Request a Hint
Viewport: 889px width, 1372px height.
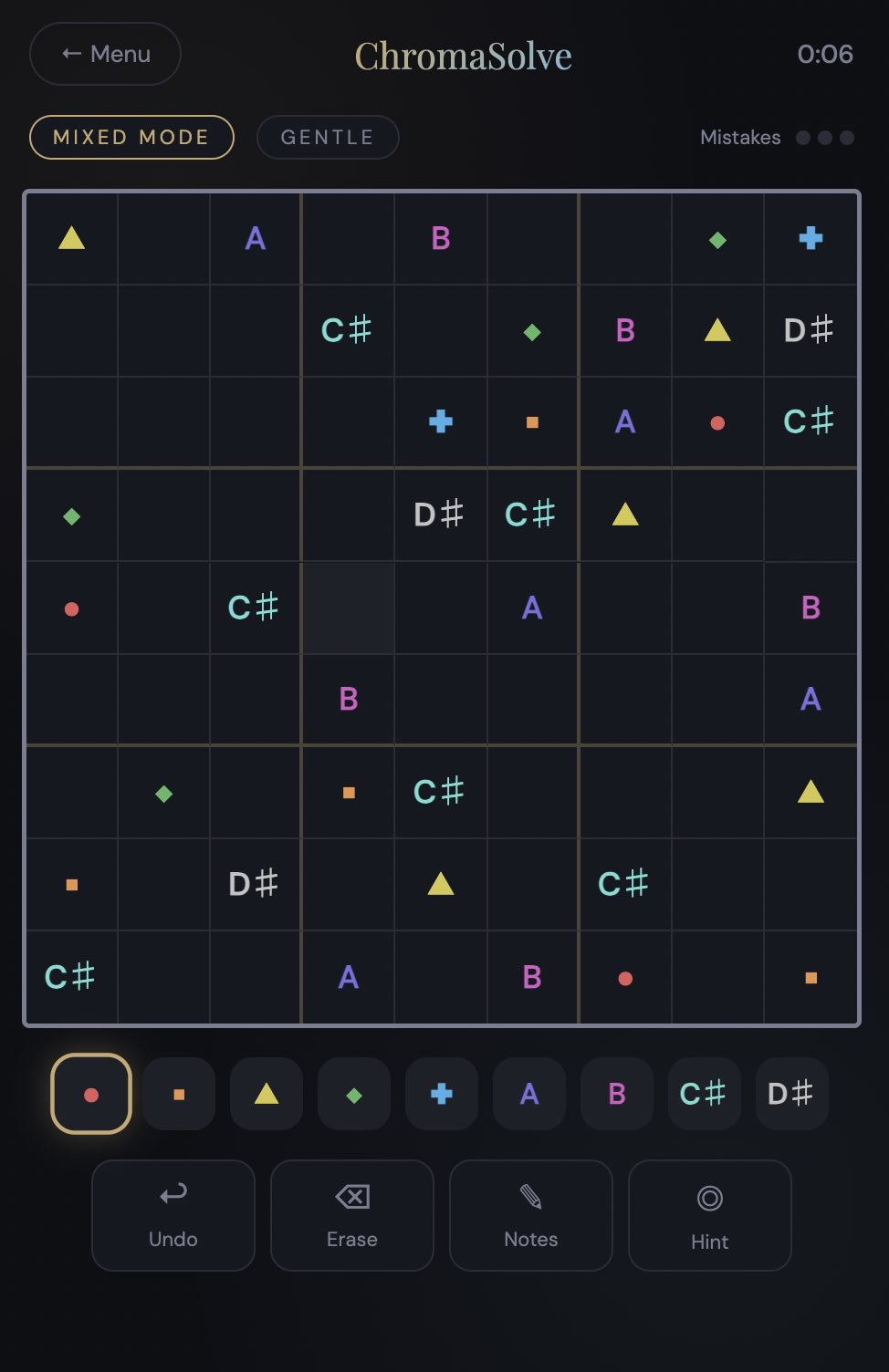[709, 1215]
